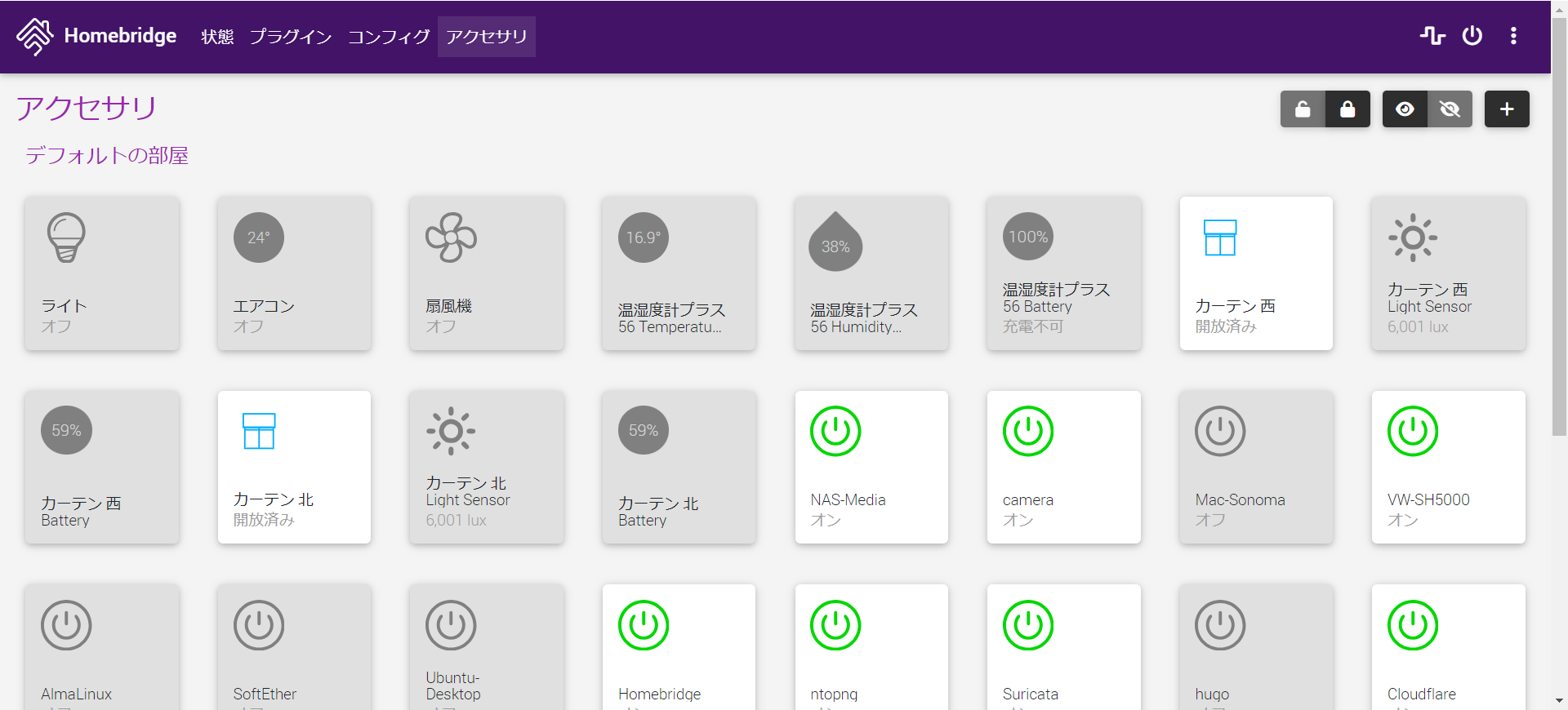
Task: Toggle the NAS-Media power switch
Action: coord(835,431)
